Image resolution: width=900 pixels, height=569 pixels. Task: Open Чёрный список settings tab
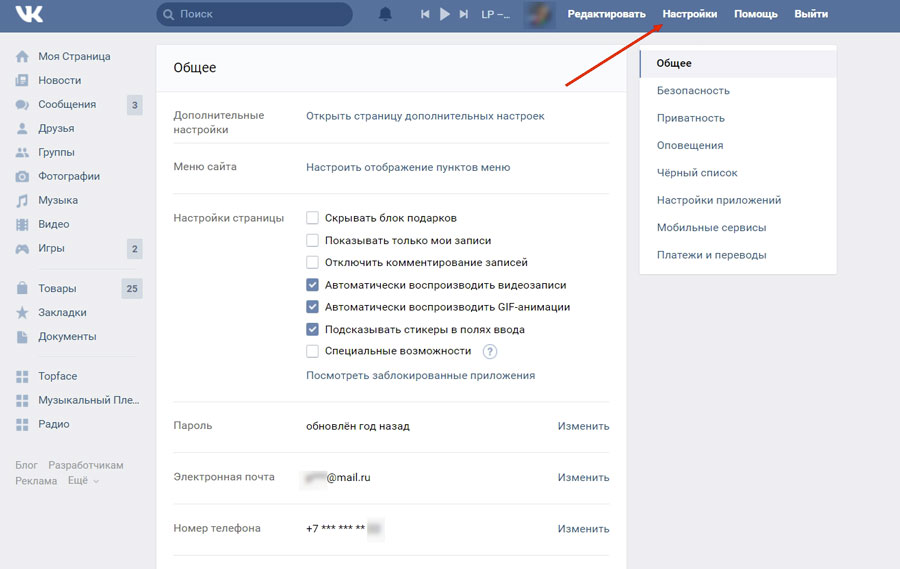[x=738, y=173]
